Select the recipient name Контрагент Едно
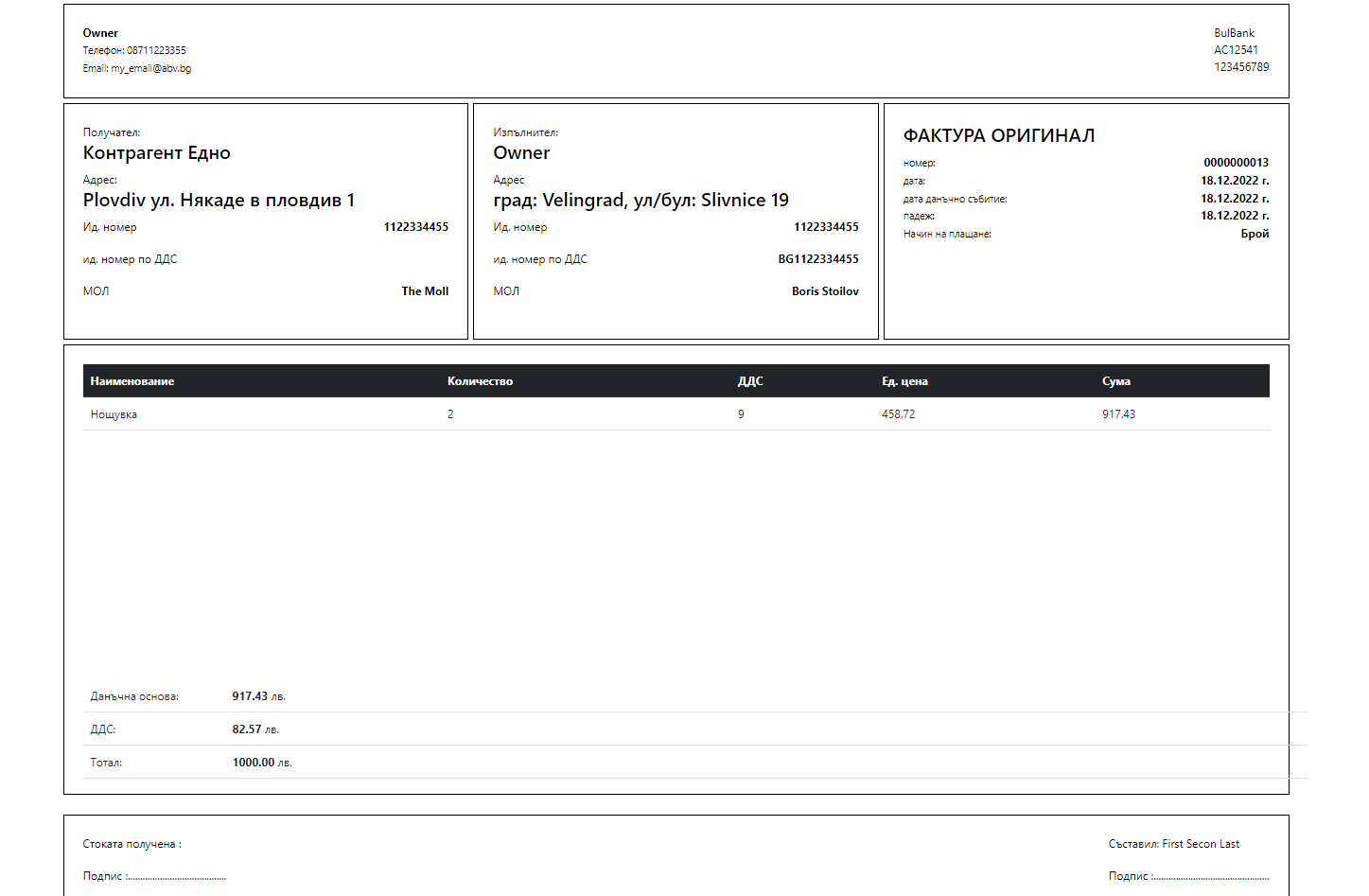The image size is (1369, 896). pos(157,151)
